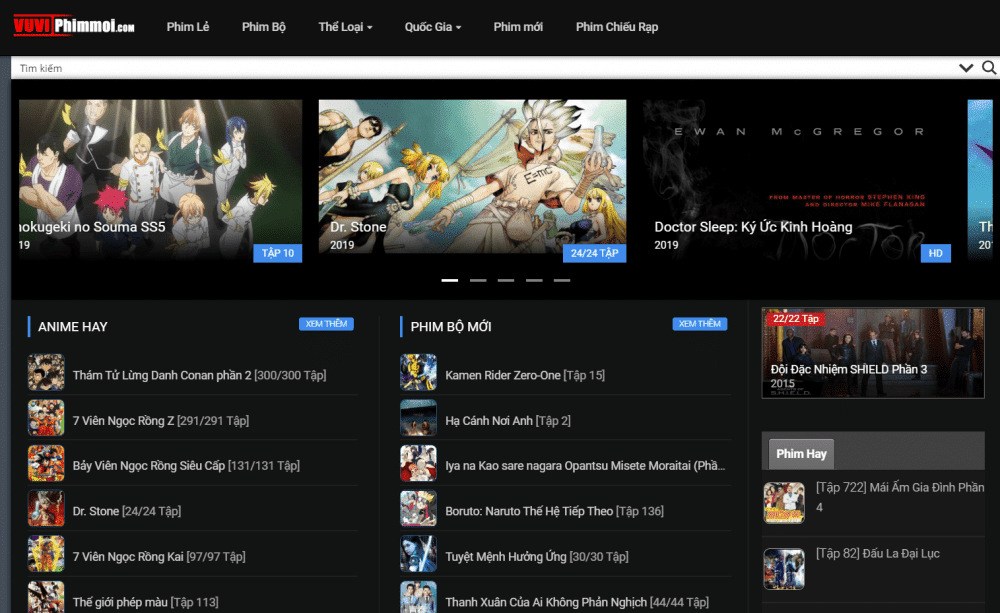The width and height of the screenshot is (1000, 613).
Task: Select the Phim Hay tab
Action: (801, 453)
